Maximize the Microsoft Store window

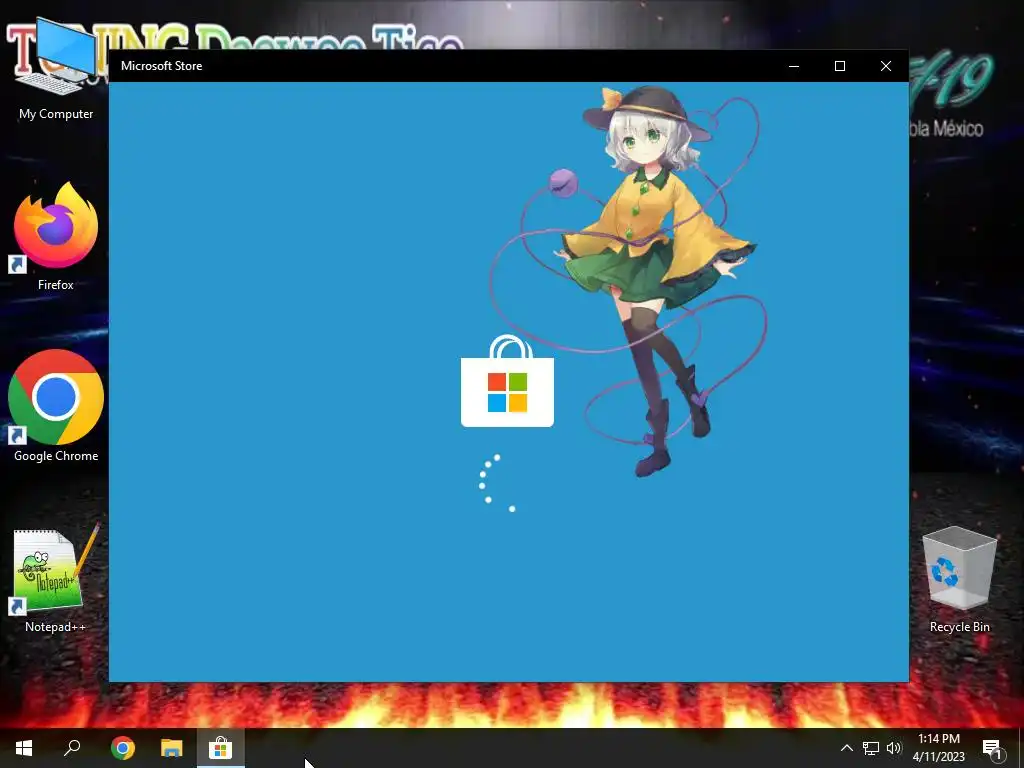840,66
